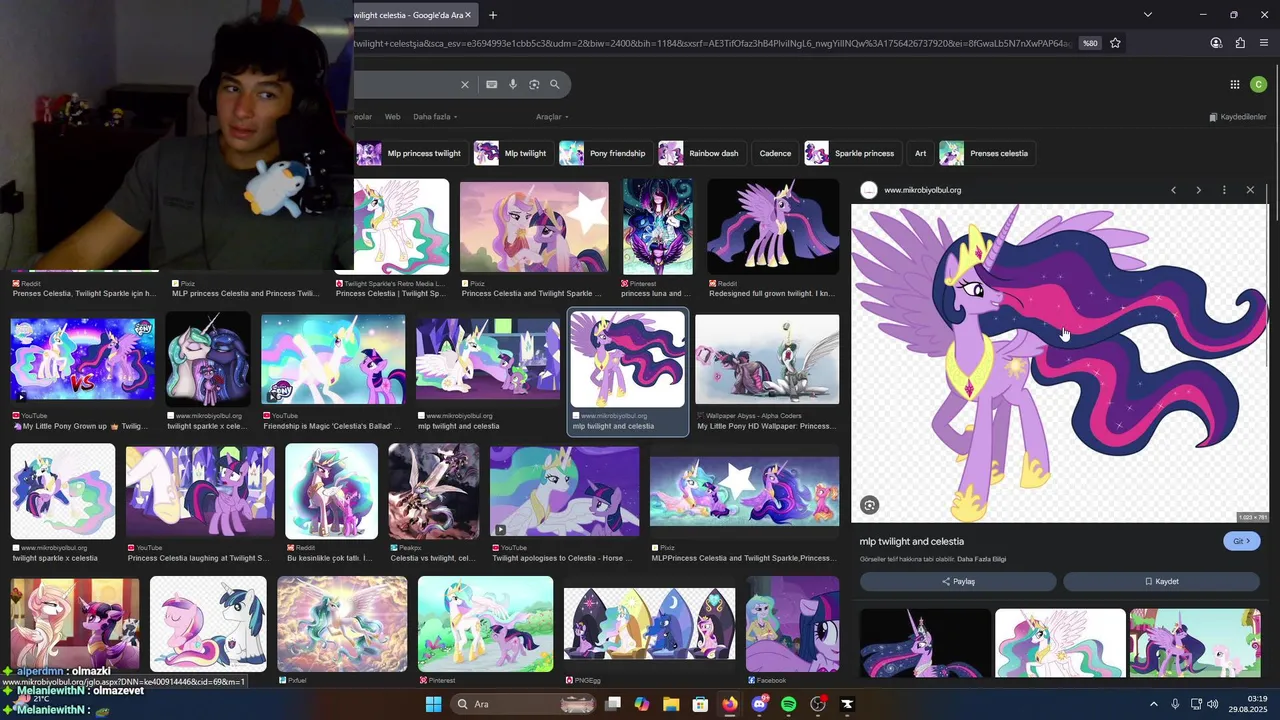Image resolution: width=1280 pixels, height=720 pixels.
Task: Open the extensions puzzle icon
Action: [x=1240, y=43]
